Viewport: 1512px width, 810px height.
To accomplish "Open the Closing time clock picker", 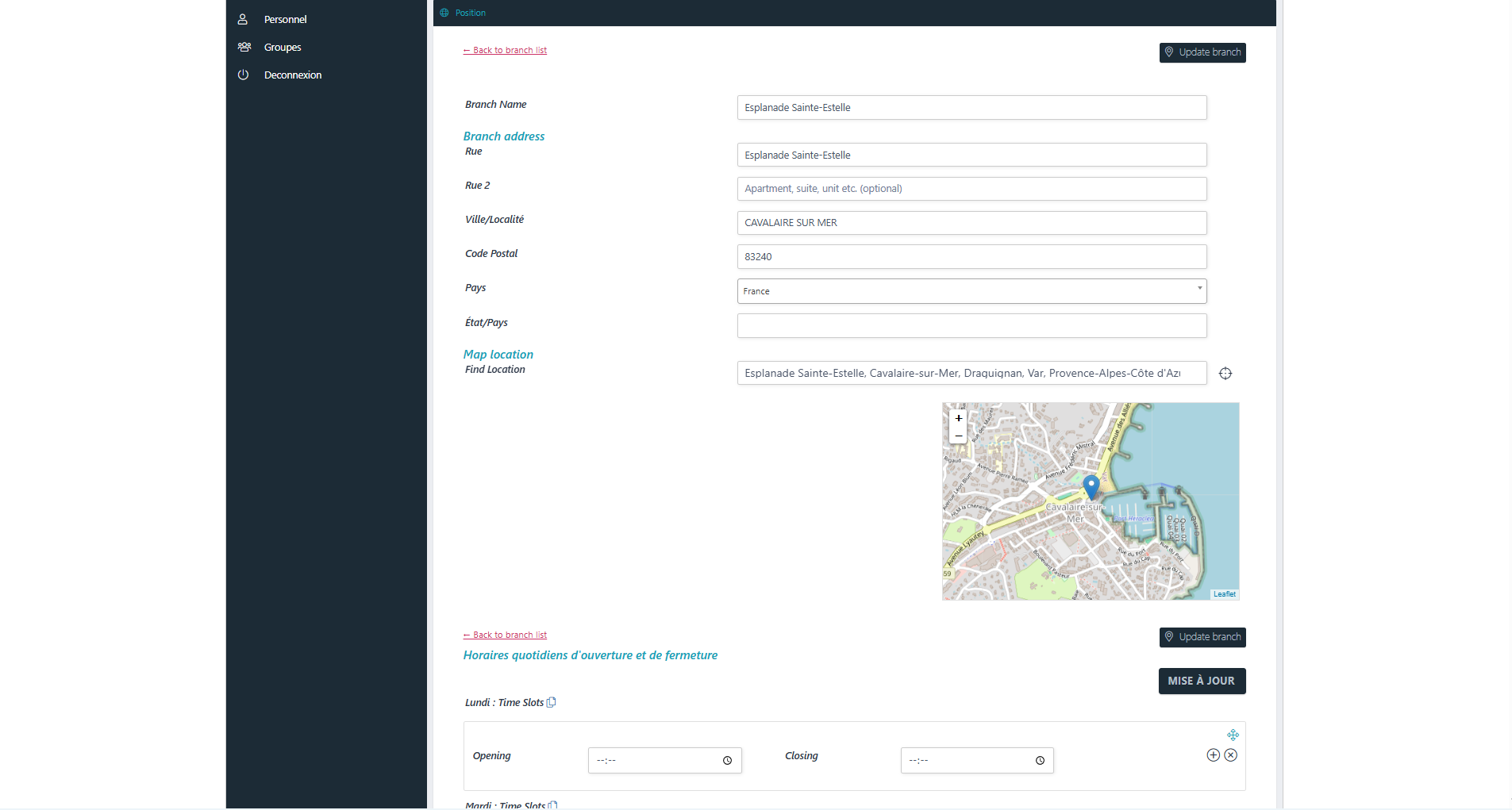I will pyautogui.click(x=1039, y=760).
